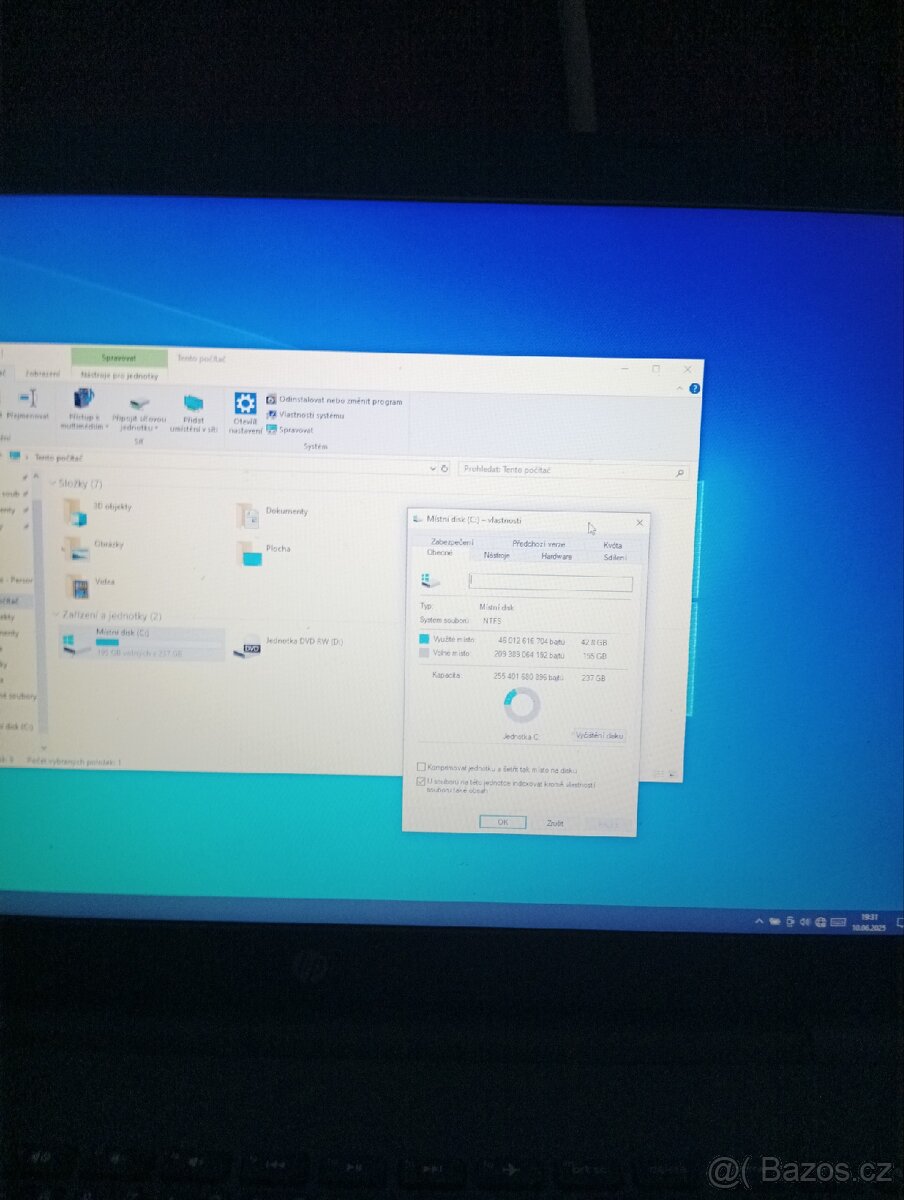Open Explorer help question mark icon
Image resolution: width=904 pixels, height=1200 pixels.
694,389
